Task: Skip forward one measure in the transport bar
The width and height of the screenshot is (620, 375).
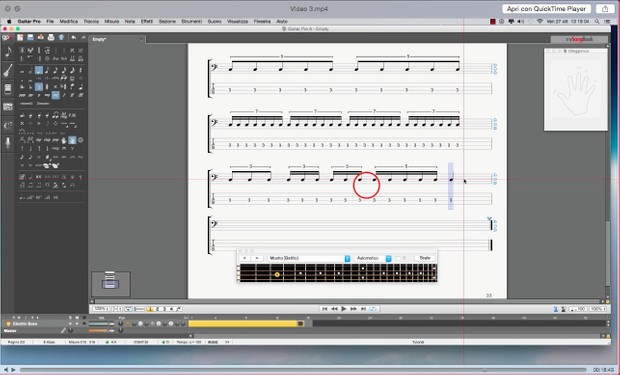Action: point(353,309)
